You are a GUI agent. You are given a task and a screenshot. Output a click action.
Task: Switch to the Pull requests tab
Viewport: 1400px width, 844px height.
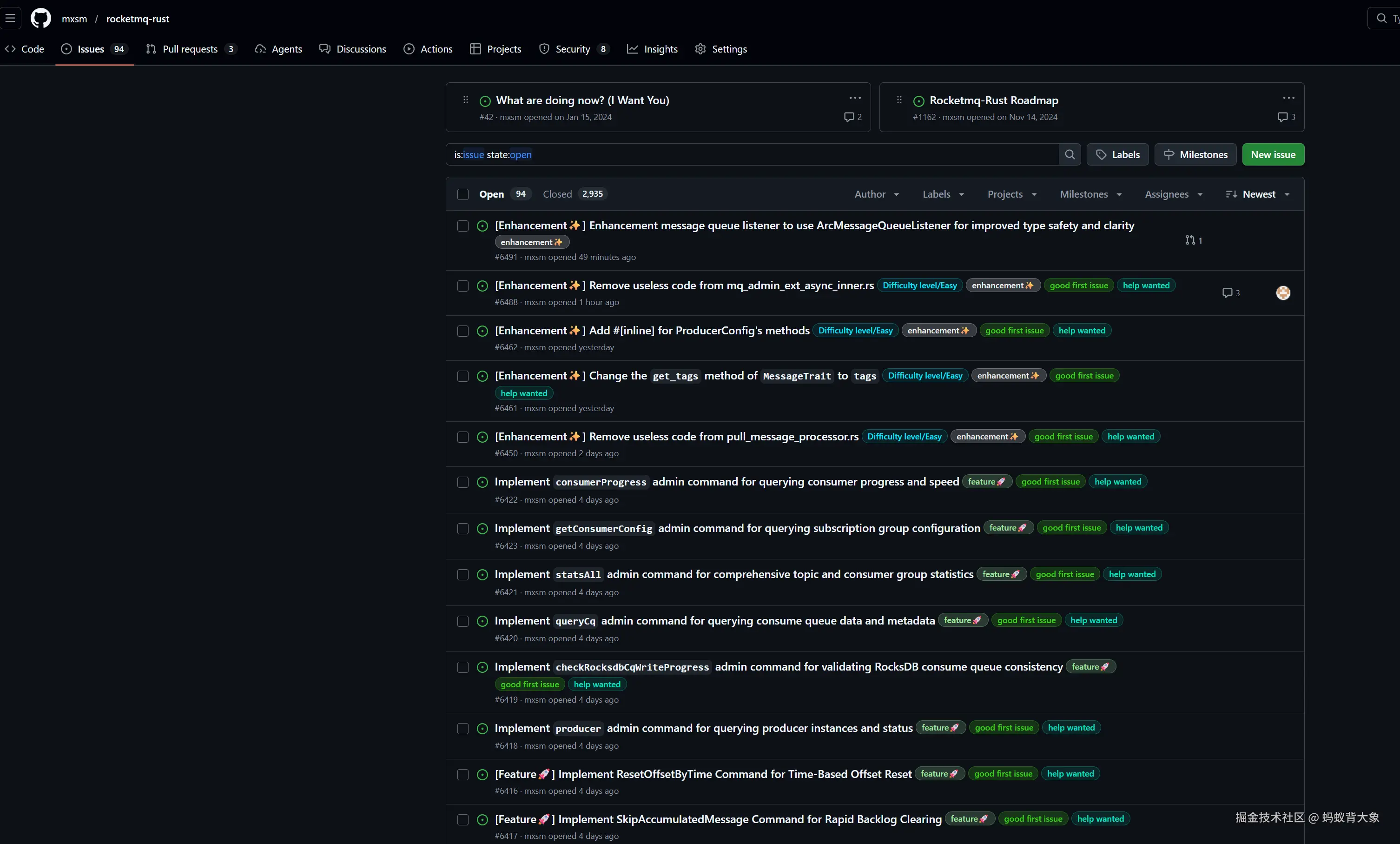point(190,49)
